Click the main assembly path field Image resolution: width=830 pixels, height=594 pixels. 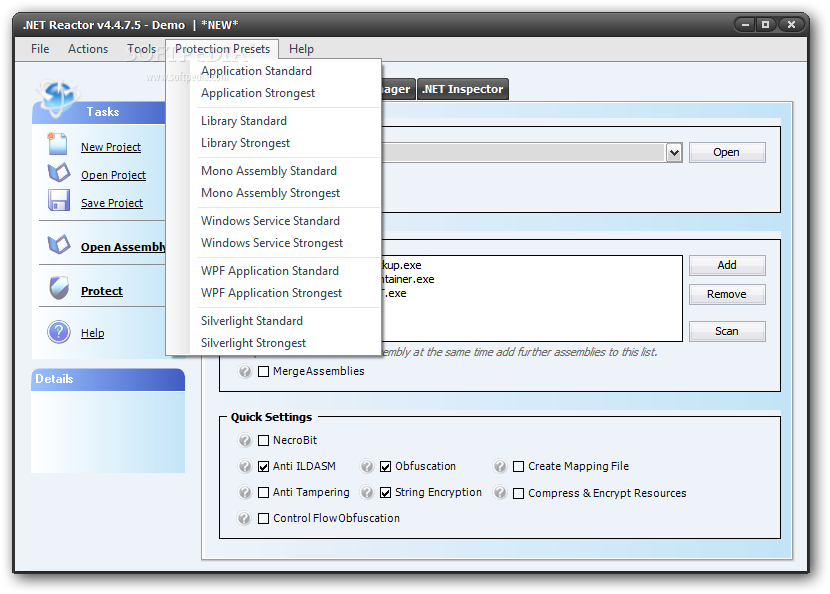click(523, 152)
